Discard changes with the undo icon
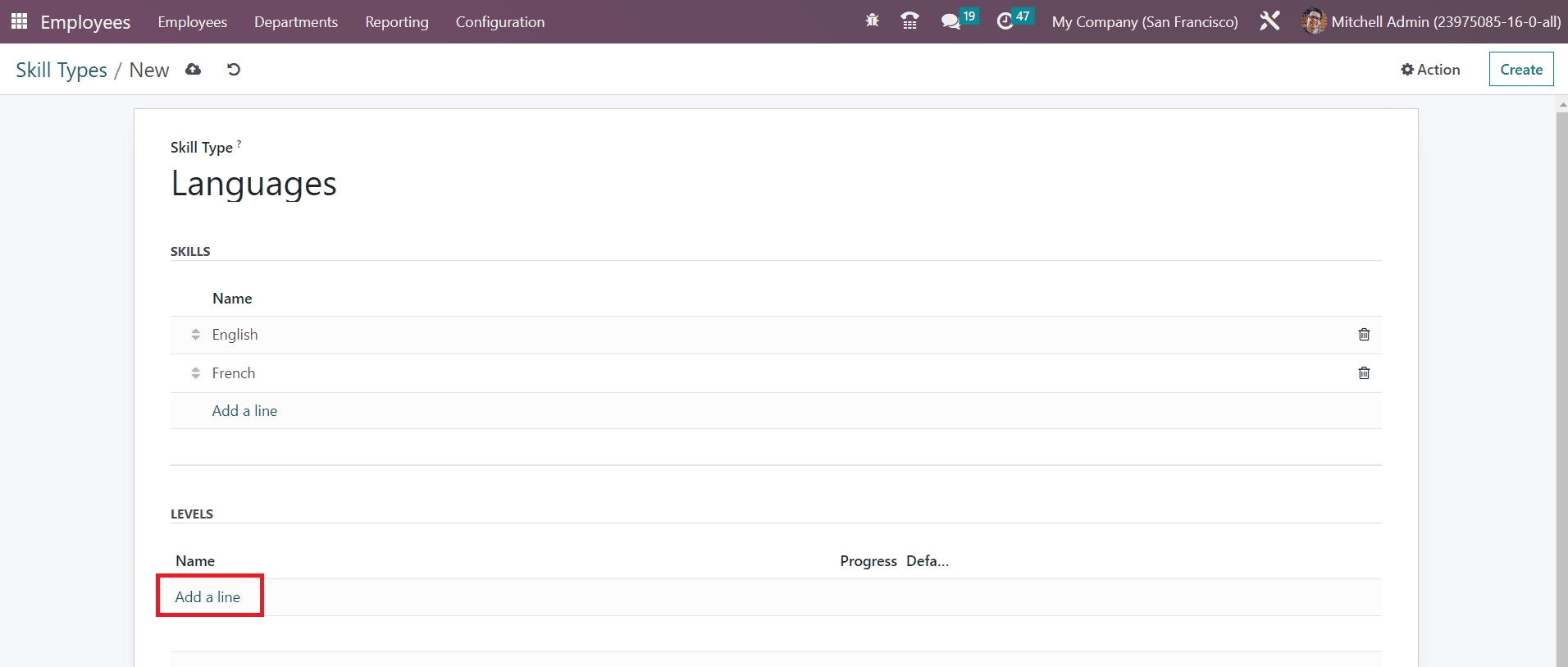The image size is (1568, 667). [234, 70]
